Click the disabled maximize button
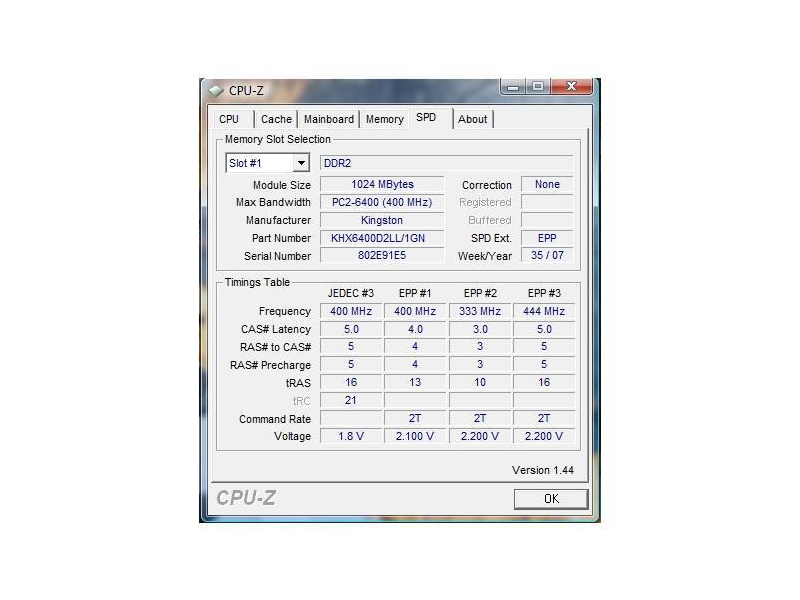This screenshot has height=600, width=800. tap(538, 87)
